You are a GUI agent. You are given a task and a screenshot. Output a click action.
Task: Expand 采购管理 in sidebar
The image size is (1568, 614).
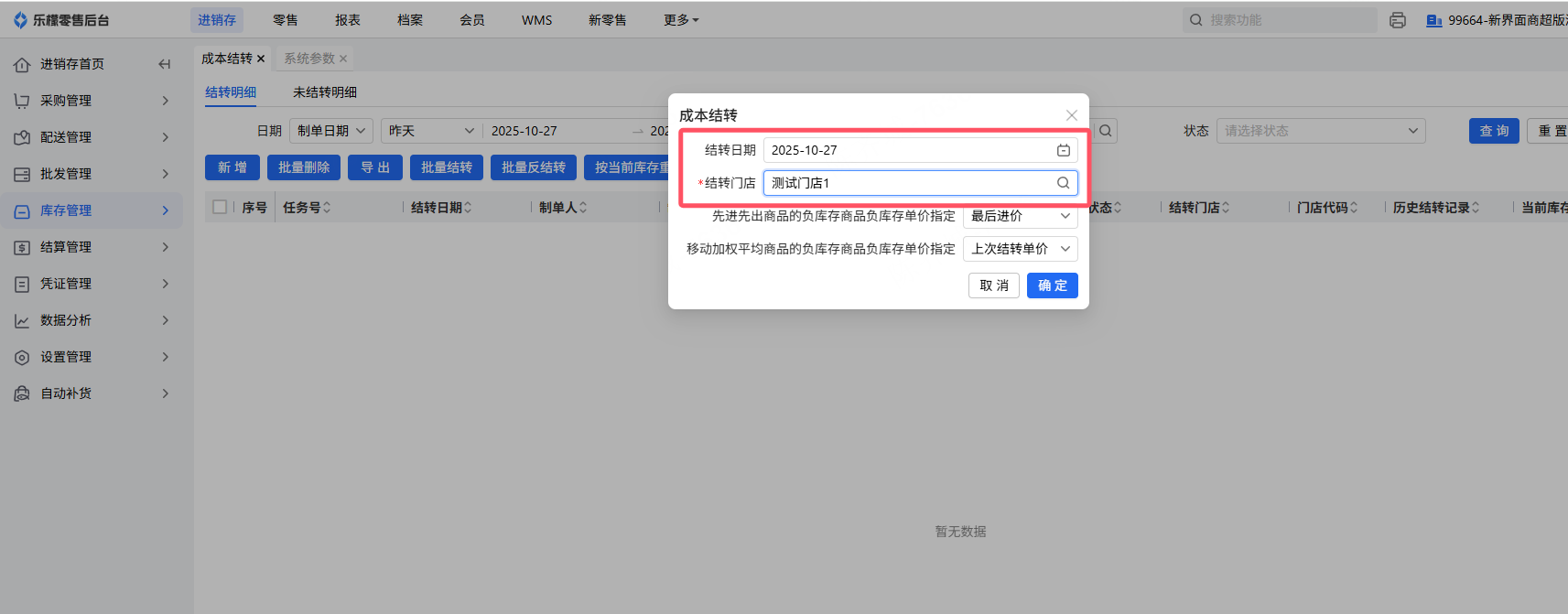165,101
